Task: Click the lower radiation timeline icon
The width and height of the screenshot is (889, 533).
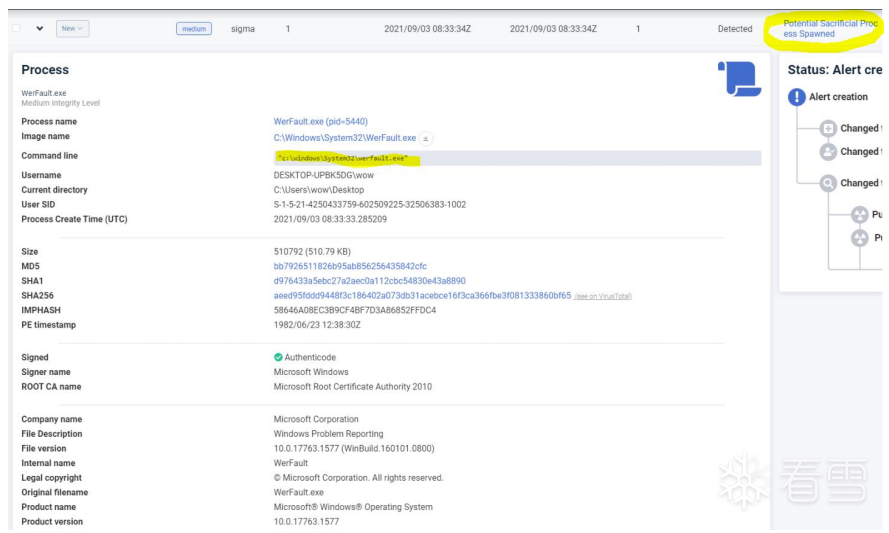Action: [x=860, y=238]
